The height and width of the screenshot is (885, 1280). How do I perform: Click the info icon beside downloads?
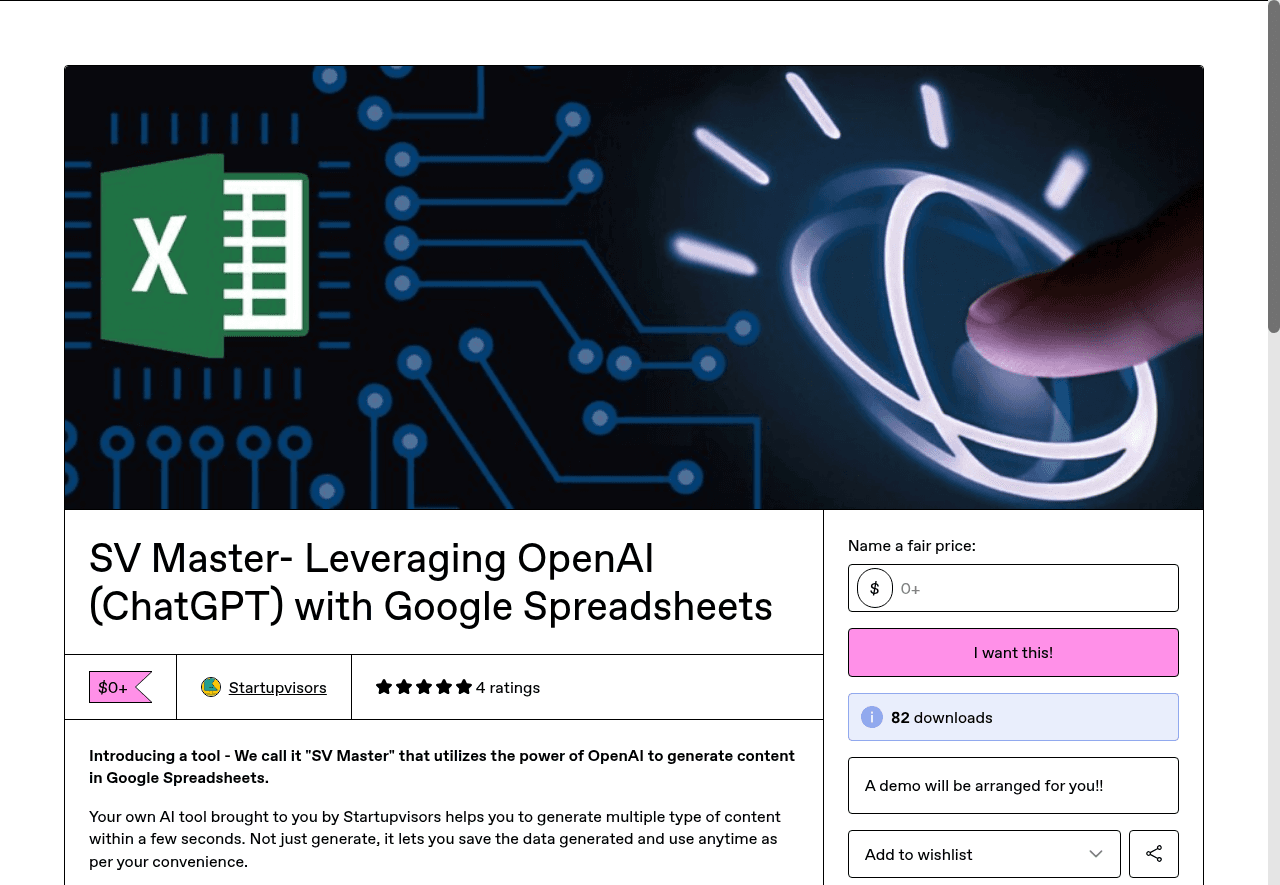[x=872, y=717]
